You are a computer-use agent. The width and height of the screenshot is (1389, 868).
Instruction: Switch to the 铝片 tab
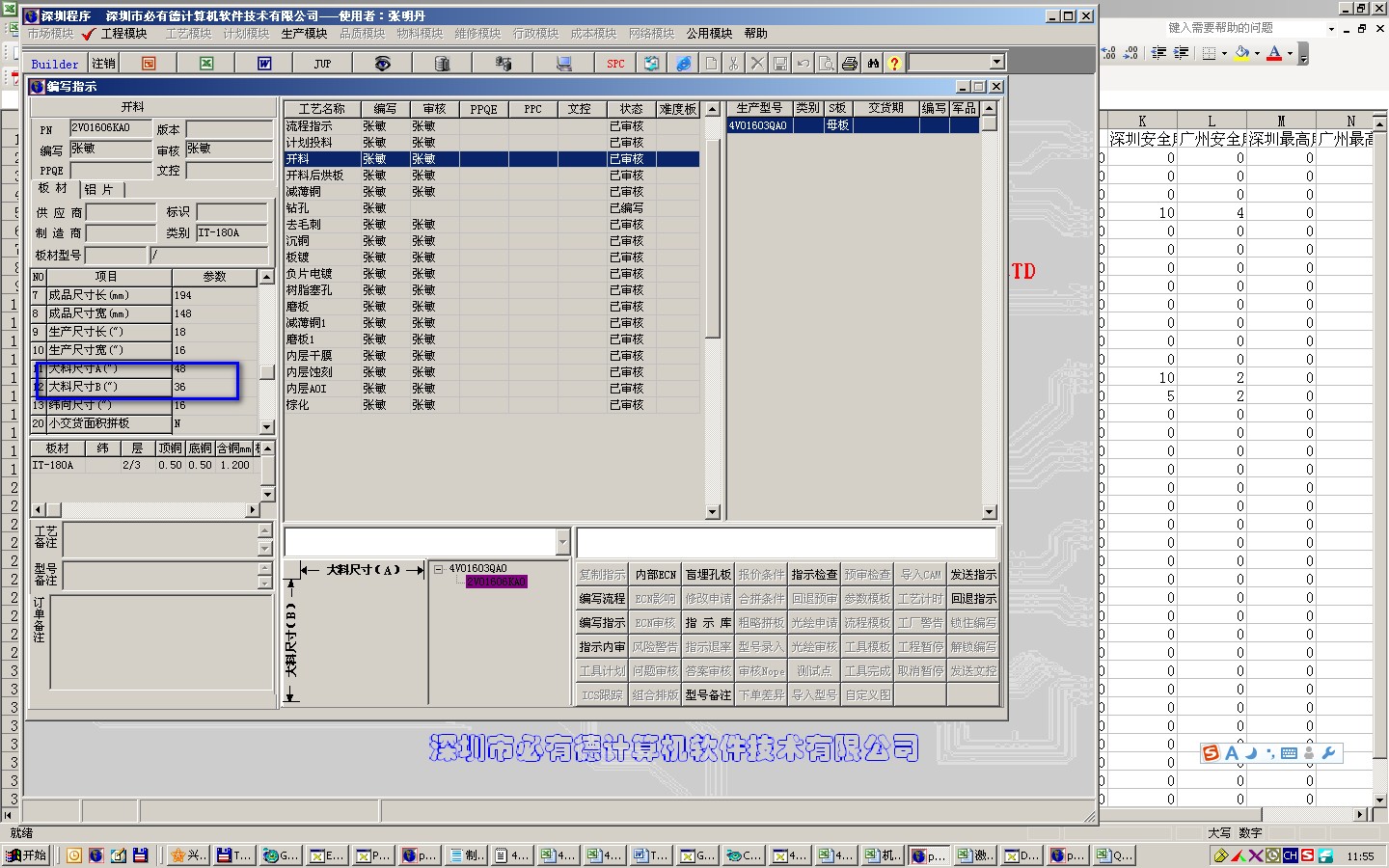[x=99, y=190]
